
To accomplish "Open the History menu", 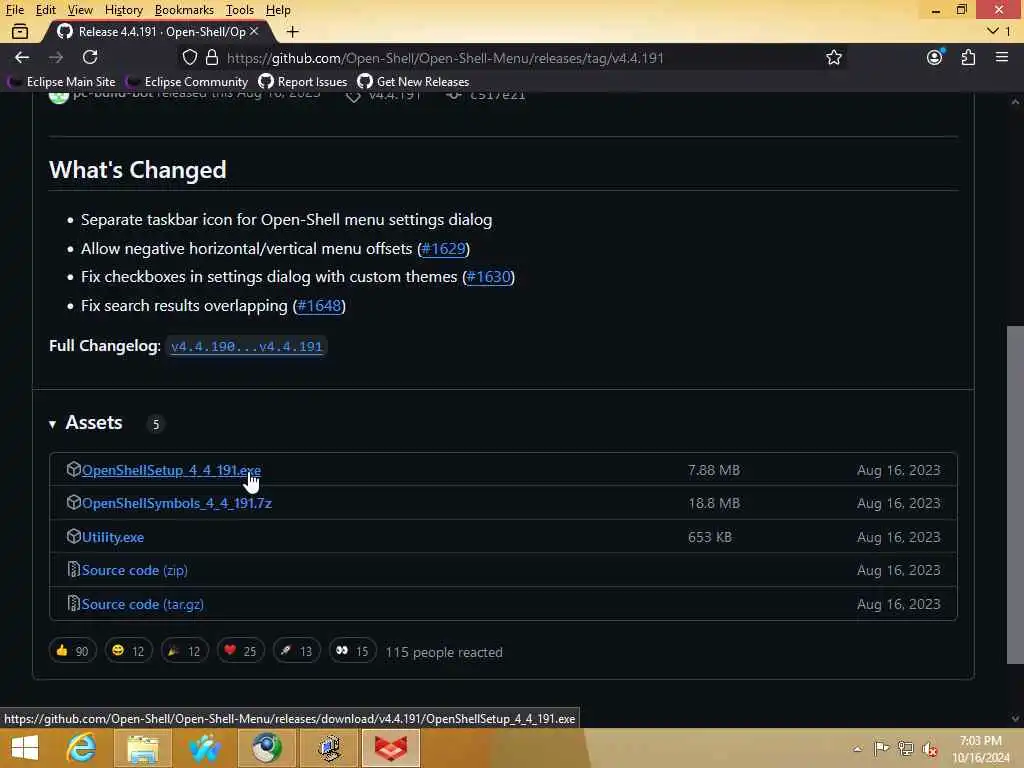I will 123,10.
